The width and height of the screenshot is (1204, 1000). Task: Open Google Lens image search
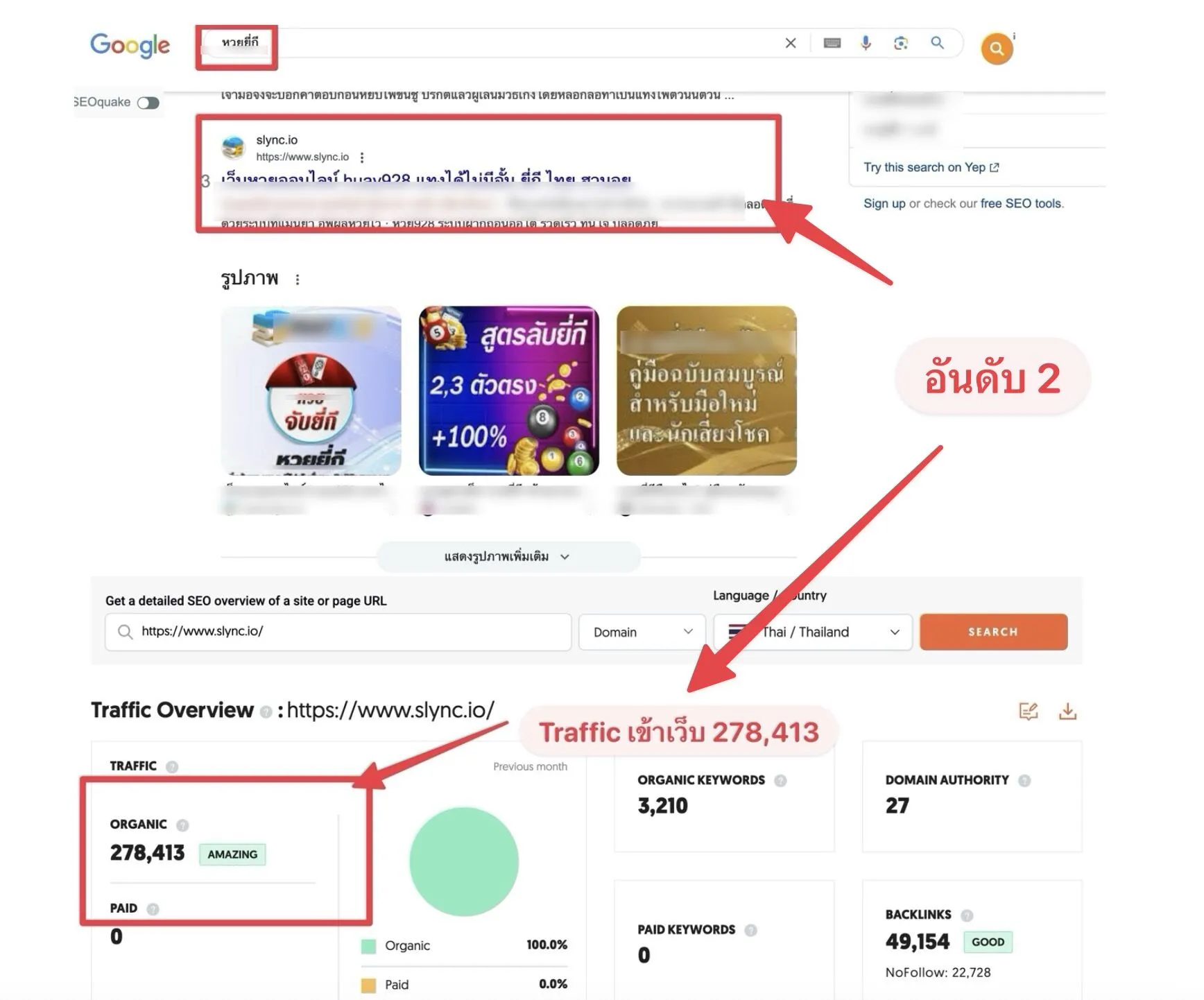[901, 43]
